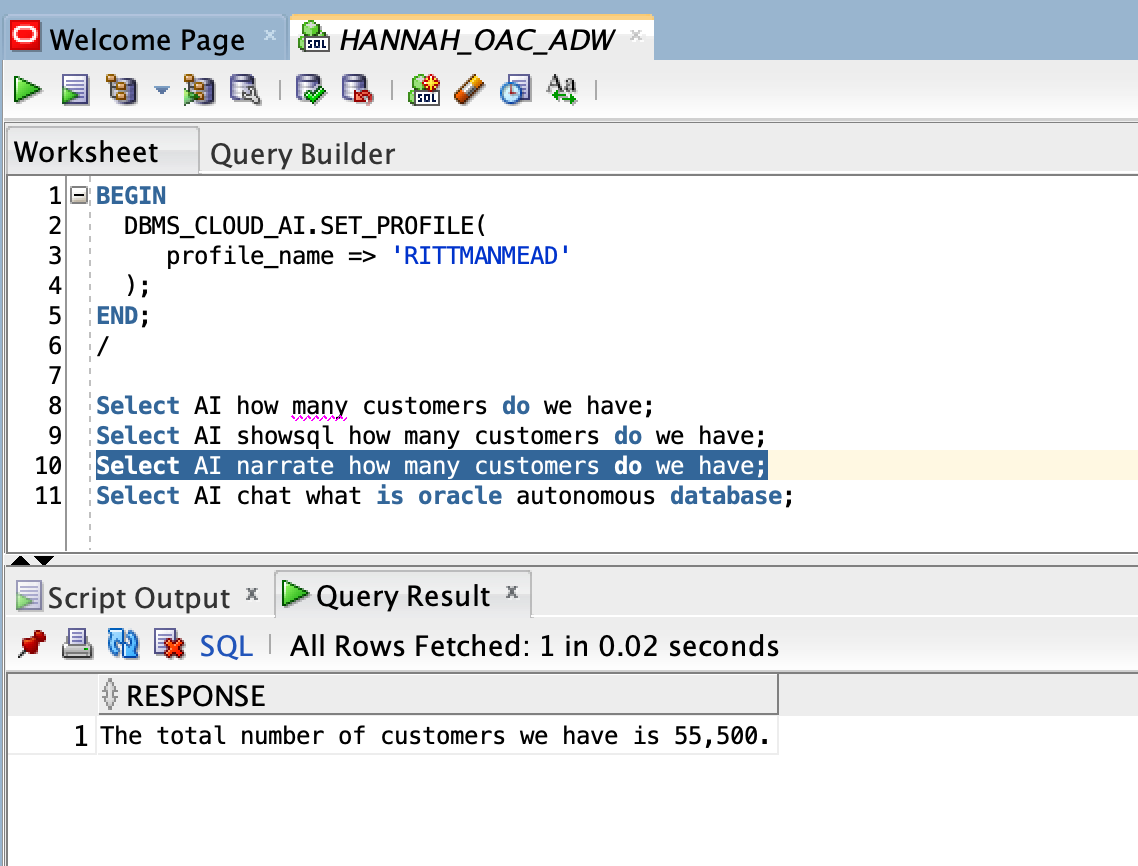Open an unshared SQL worksheet

point(424,90)
